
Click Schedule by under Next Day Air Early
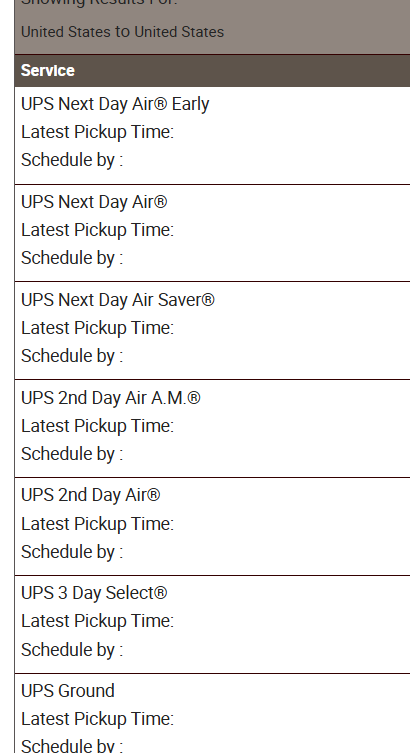tap(72, 160)
